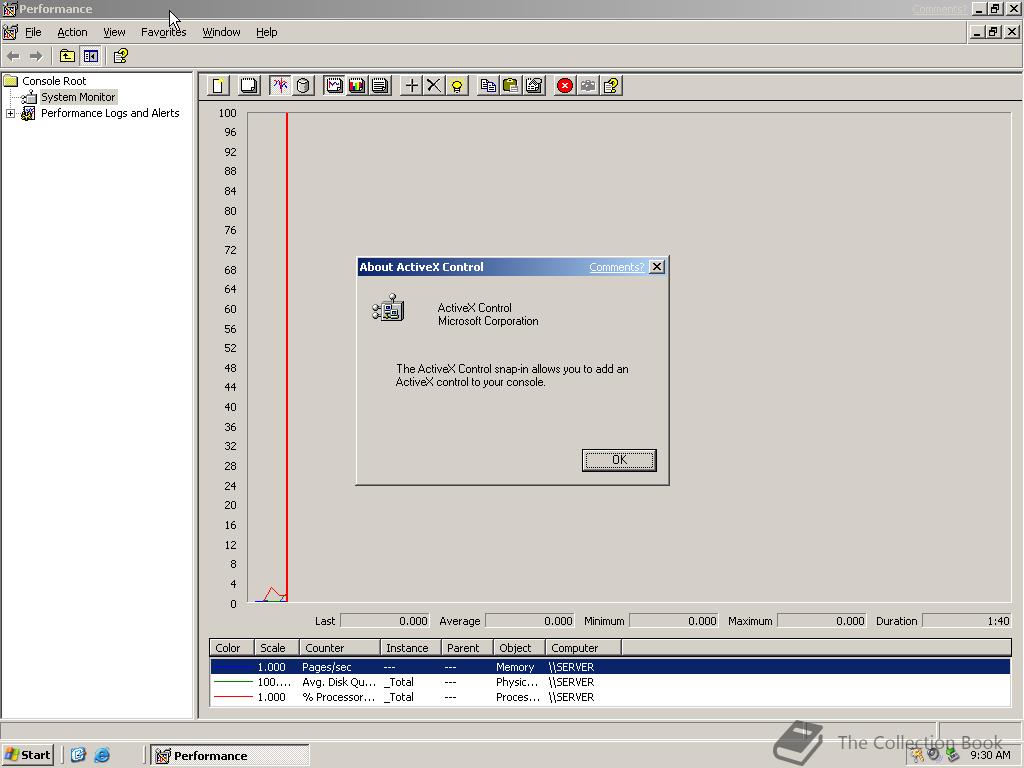1024x768 pixels.
Task: Click the Copy Properties icon
Action: (x=489, y=86)
